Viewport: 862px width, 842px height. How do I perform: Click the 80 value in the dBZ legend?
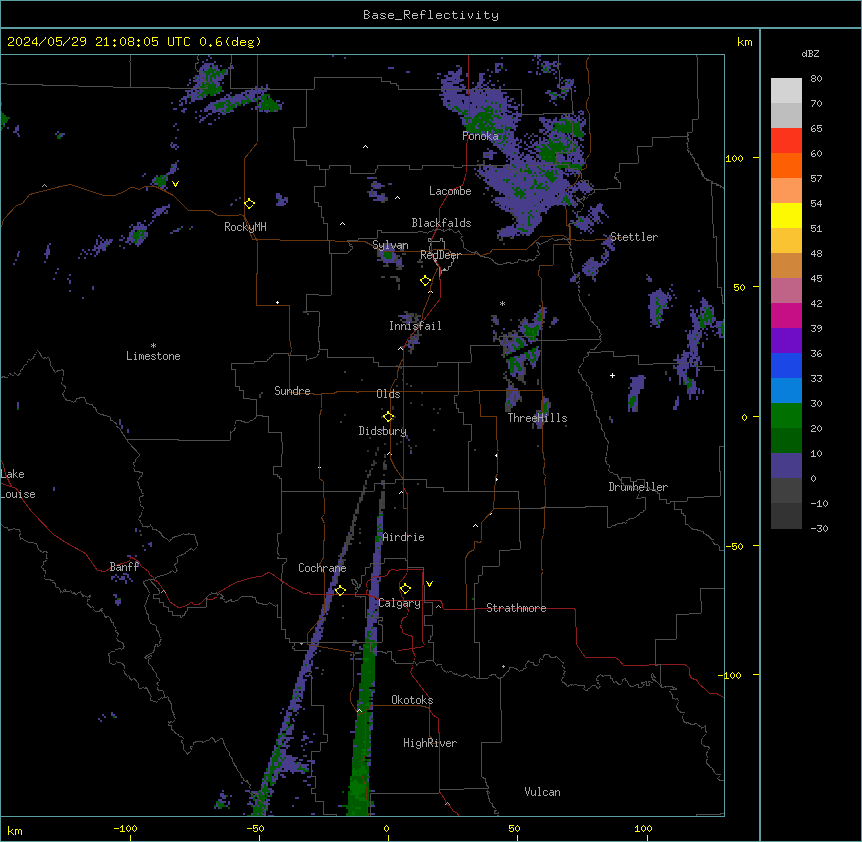pos(816,79)
